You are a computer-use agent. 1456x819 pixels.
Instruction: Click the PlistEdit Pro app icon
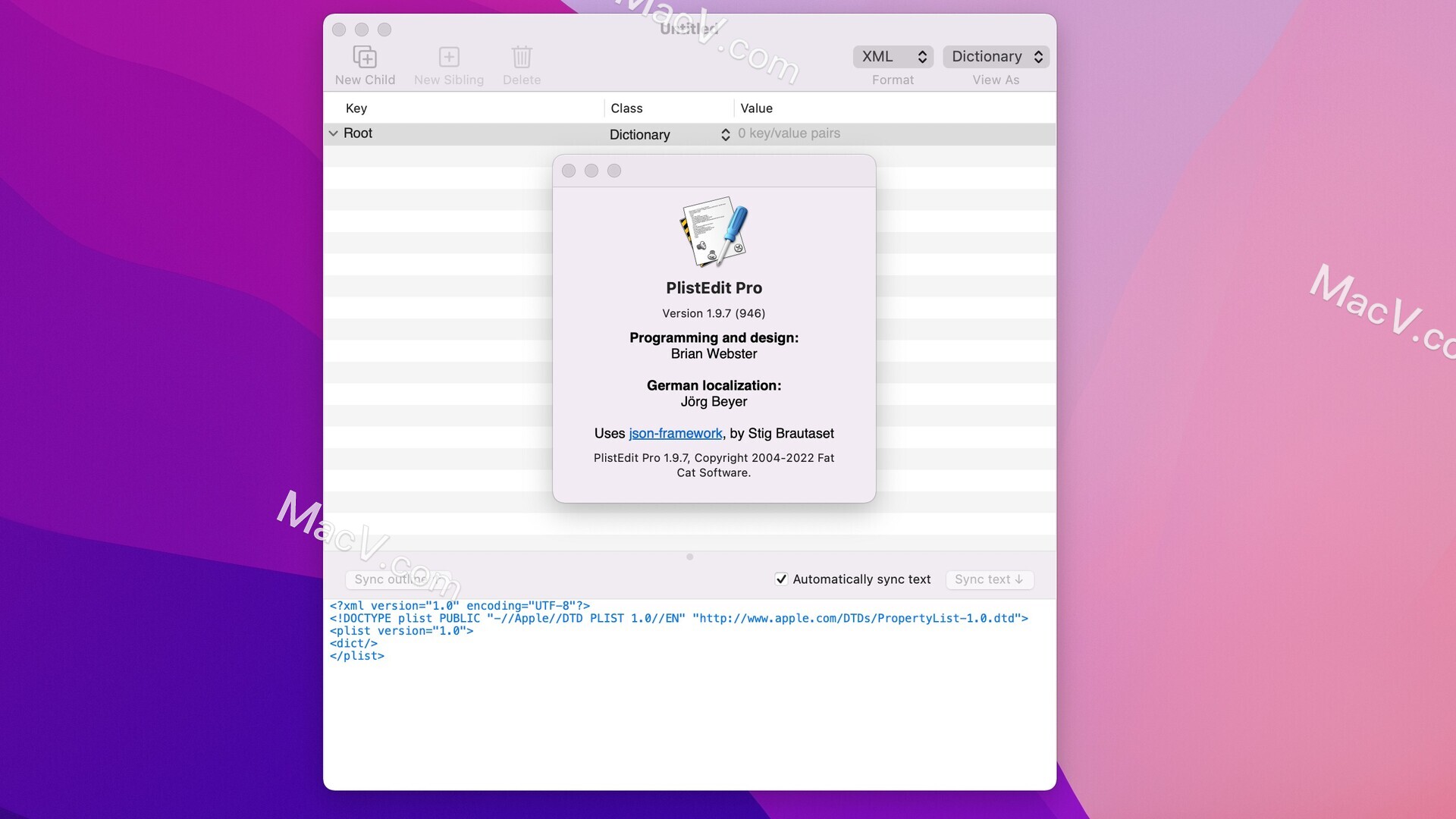(714, 231)
